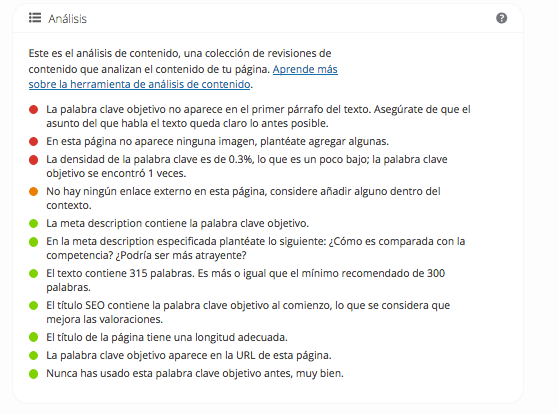Click the 'título de la página' length message

(x=167, y=337)
